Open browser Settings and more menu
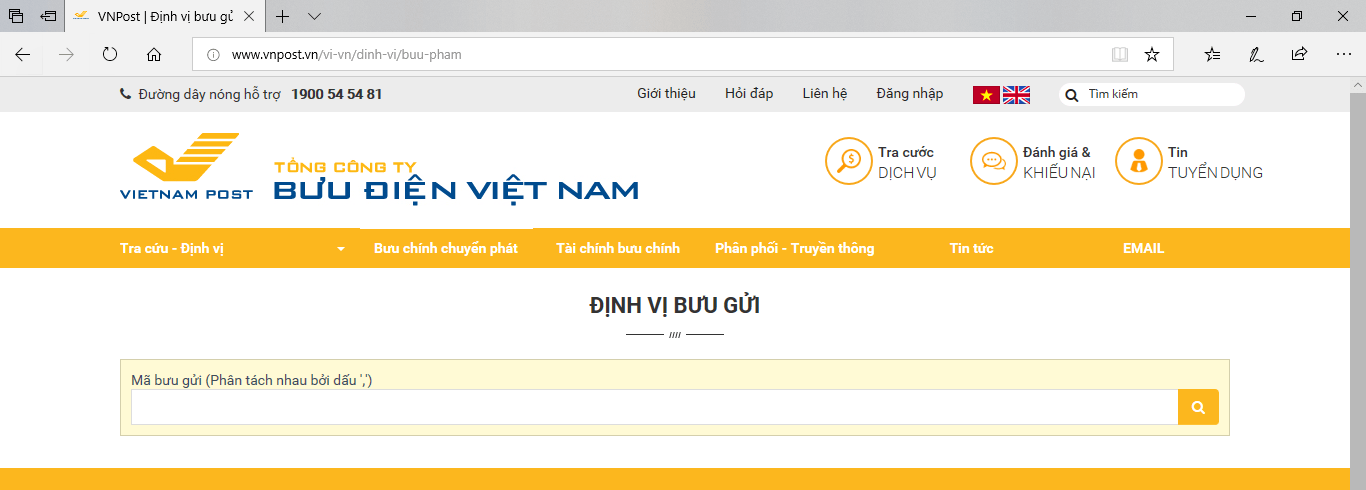This screenshot has height=490, width=1366. pos(1342,54)
